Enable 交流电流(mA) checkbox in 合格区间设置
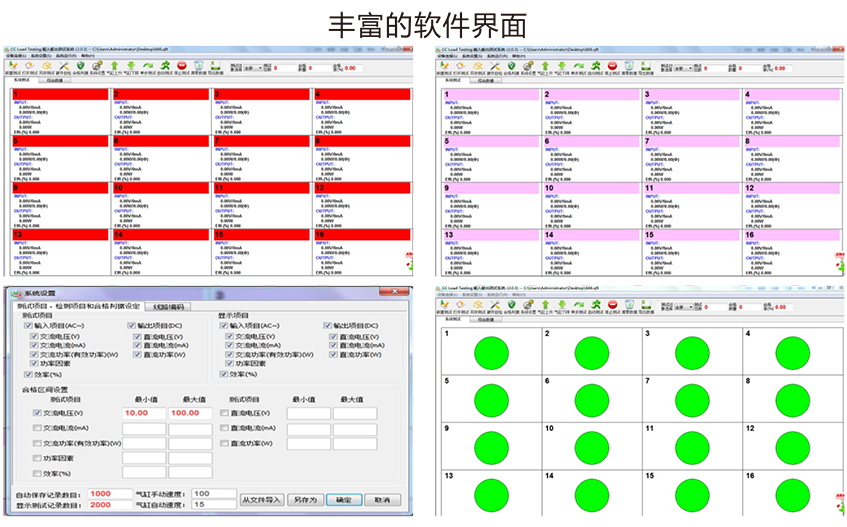The image size is (847, 527). 38,427
